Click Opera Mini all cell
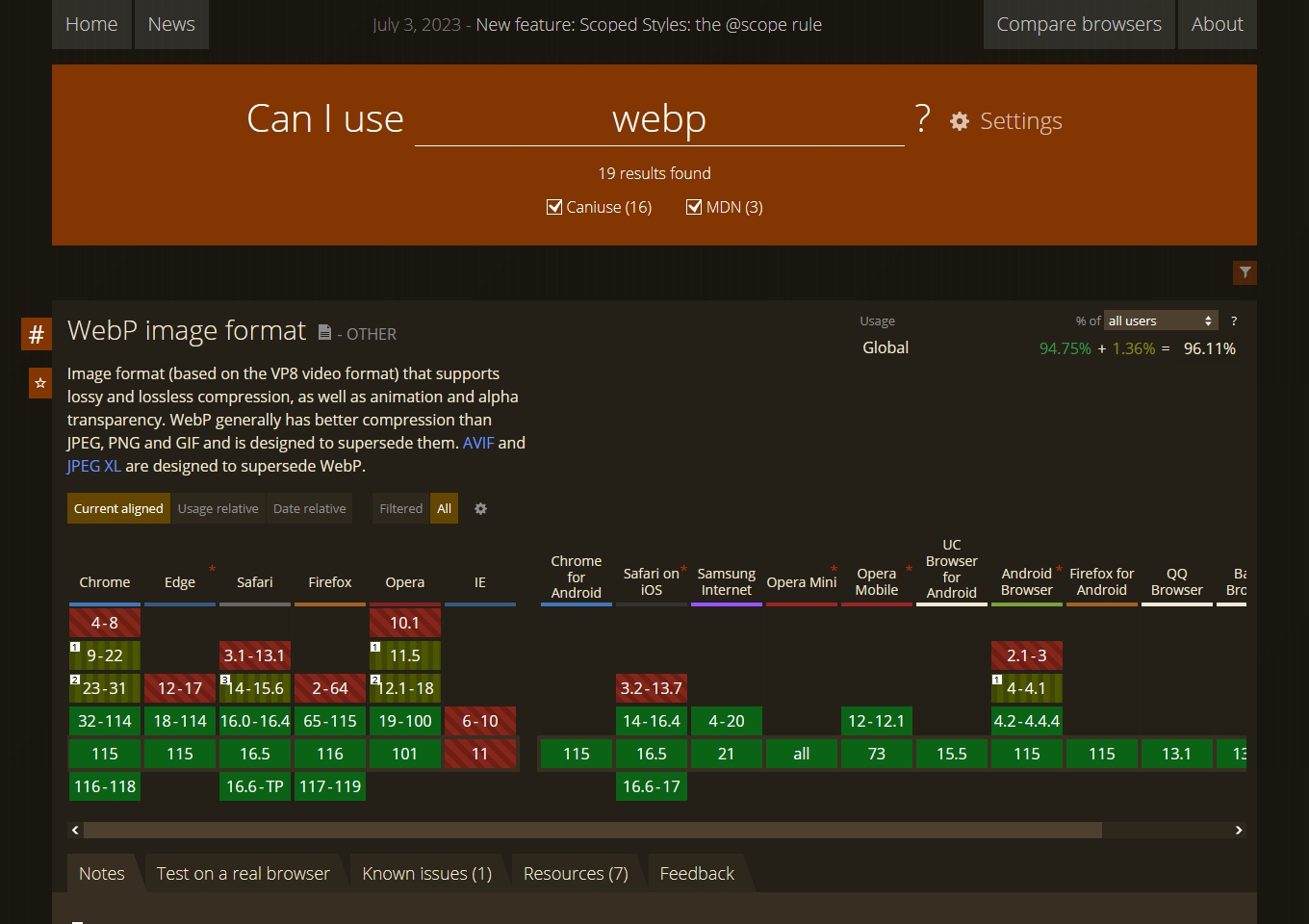The width and height of the screenshot is (1309, 924). pyautogui.click(x=802, y=754)
